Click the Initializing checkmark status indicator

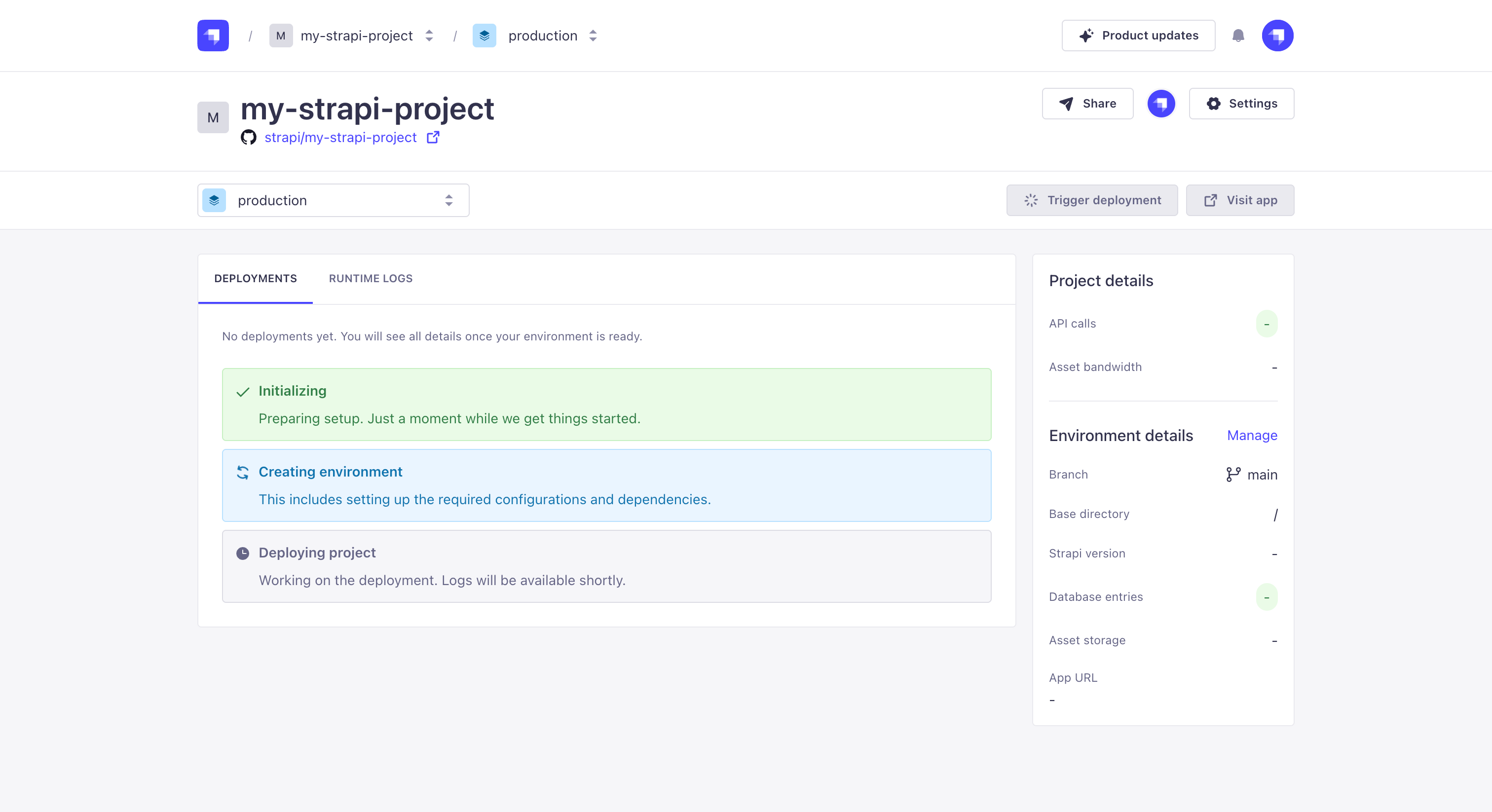coord(243,391)
